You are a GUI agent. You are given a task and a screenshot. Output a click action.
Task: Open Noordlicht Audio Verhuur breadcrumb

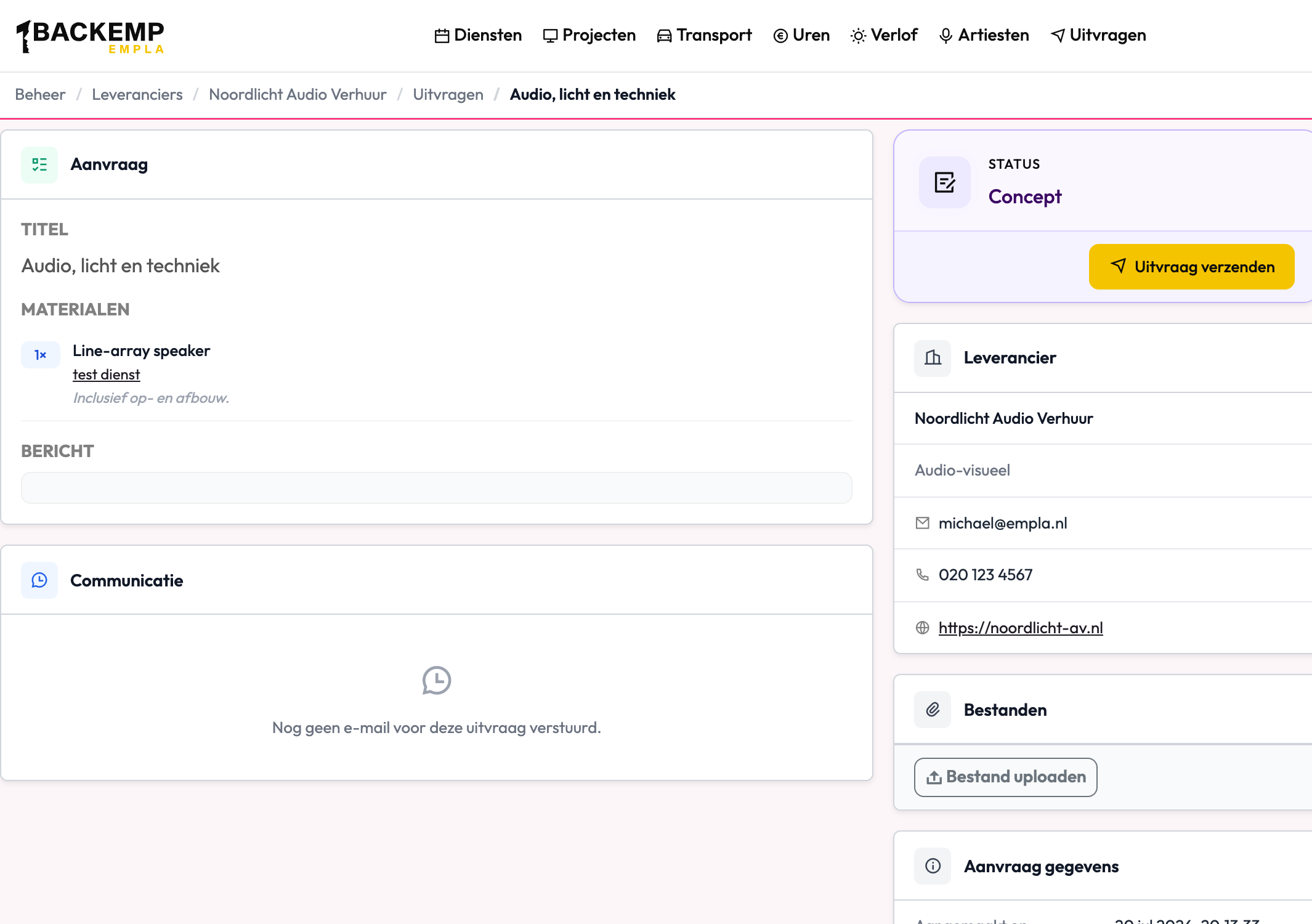coord(298,94)
